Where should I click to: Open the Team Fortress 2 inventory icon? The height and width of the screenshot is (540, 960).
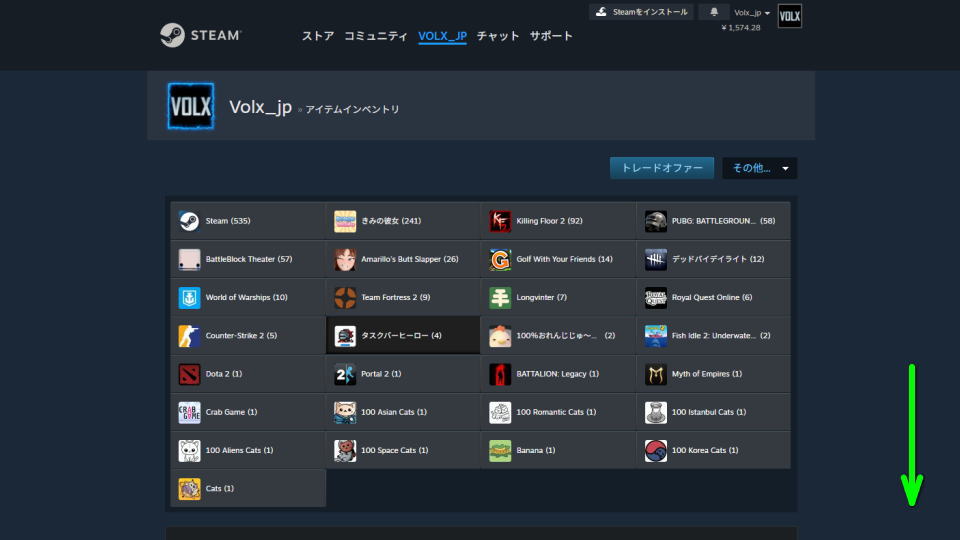[345, 298]
